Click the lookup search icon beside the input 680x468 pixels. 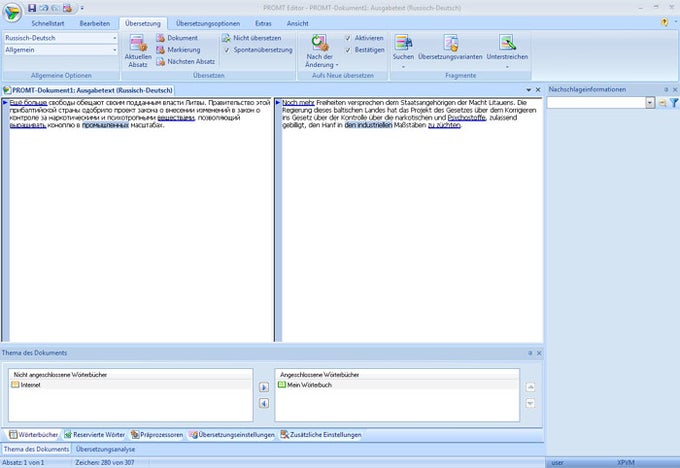click(662, 103)
